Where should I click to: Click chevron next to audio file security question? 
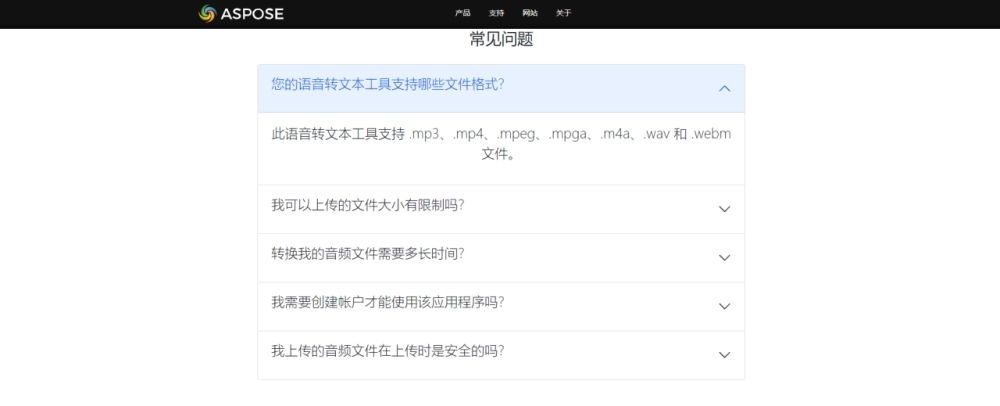point(724,355)
